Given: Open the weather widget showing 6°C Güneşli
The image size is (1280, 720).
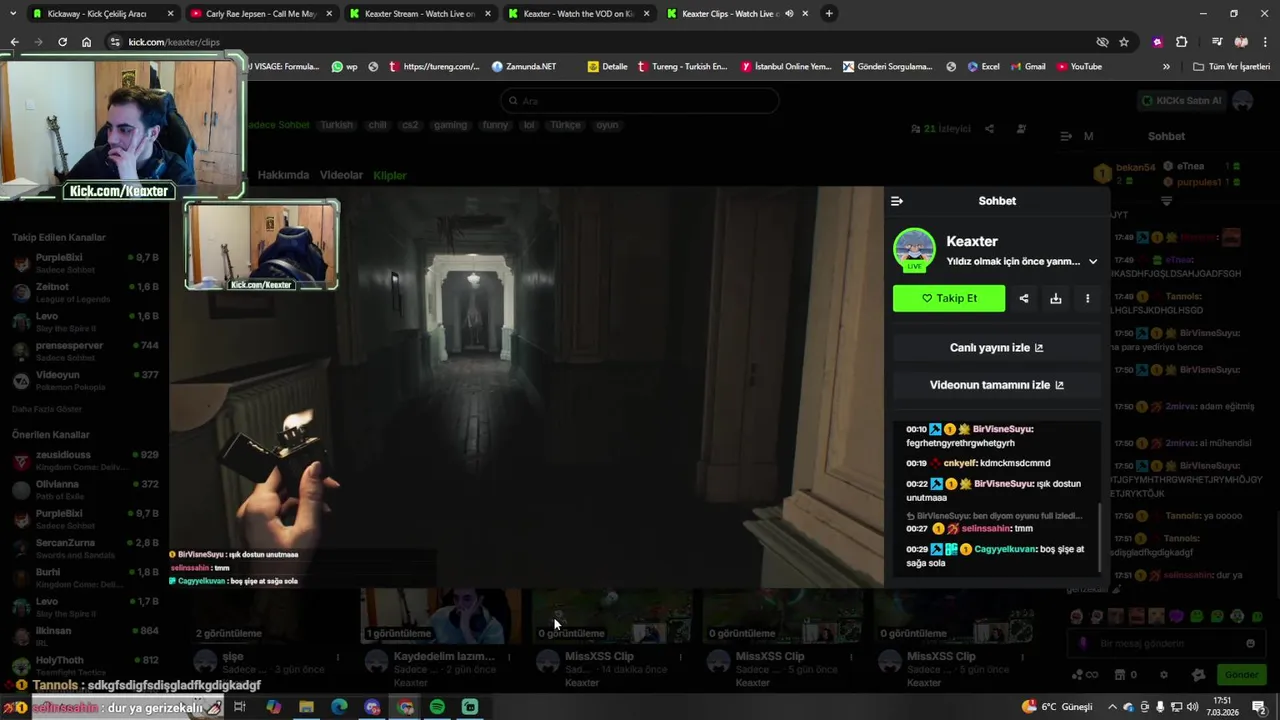Looking at the screenshot, I should tap(1057, 707).
